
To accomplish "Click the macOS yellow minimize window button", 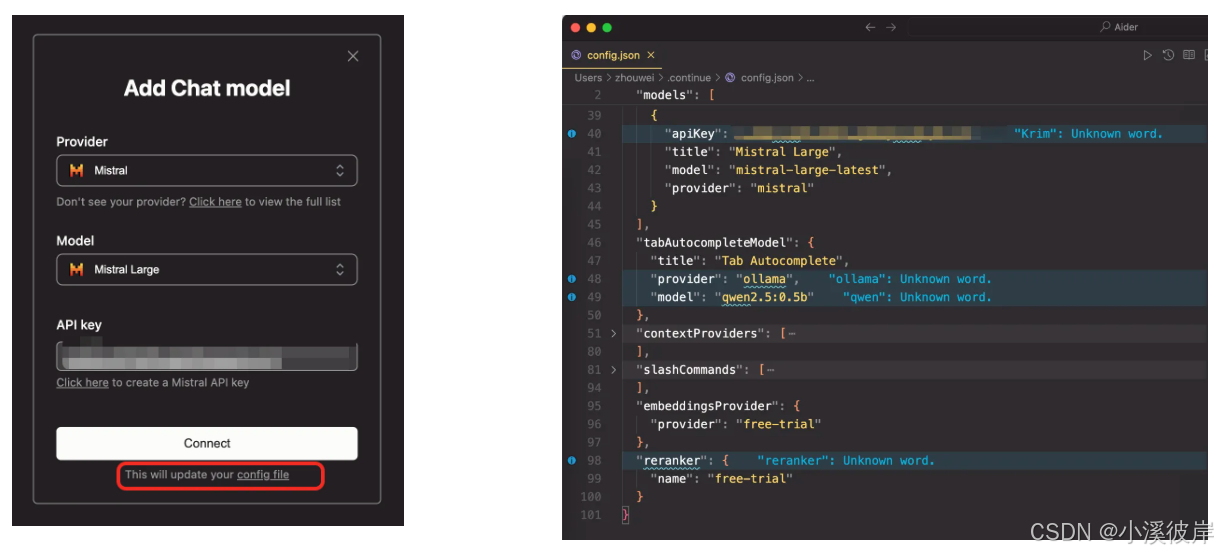I will 591,27.
